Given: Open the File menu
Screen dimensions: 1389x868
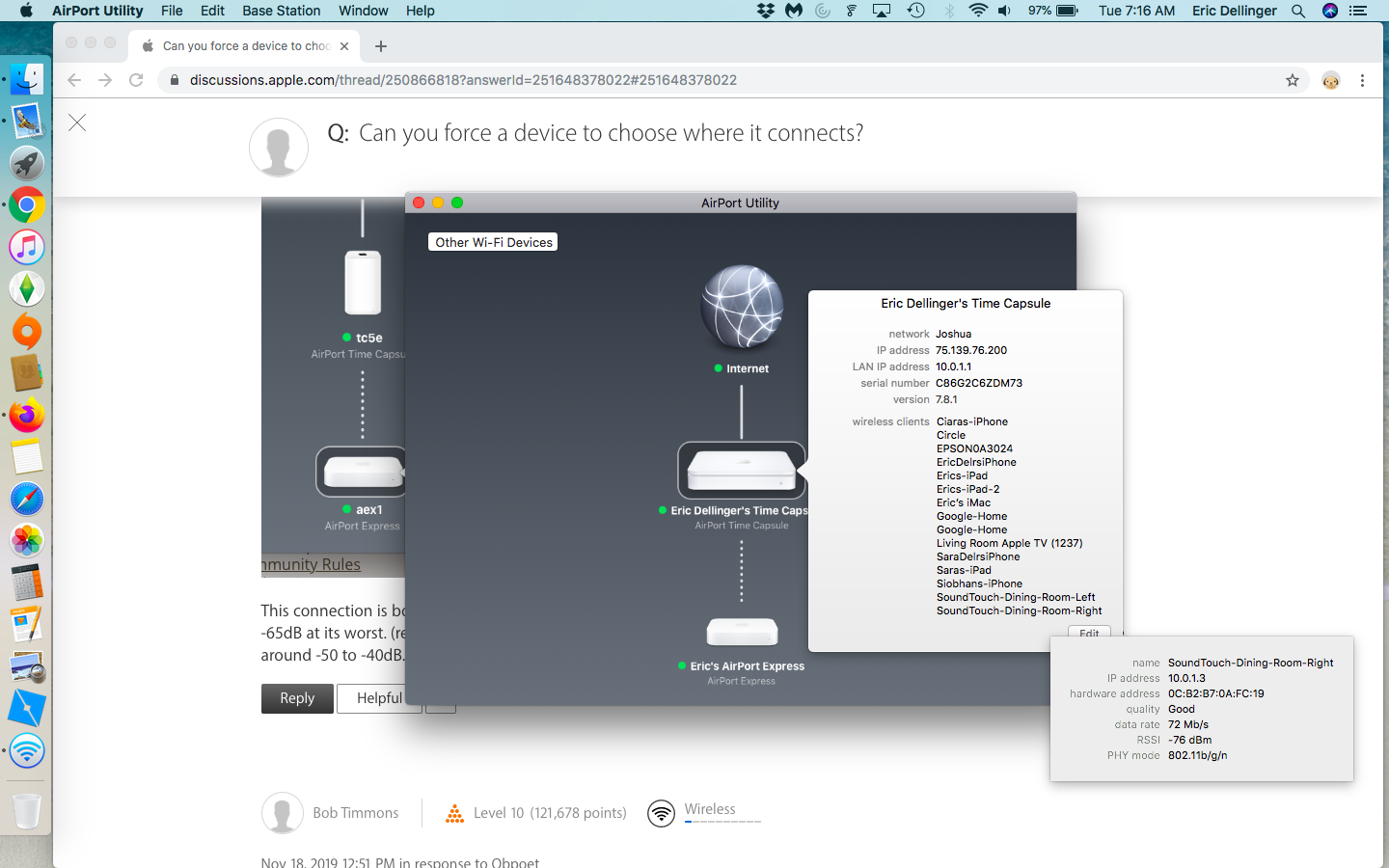Looking at the screenshot, I should pyautogui.click(x=172, y=11).
